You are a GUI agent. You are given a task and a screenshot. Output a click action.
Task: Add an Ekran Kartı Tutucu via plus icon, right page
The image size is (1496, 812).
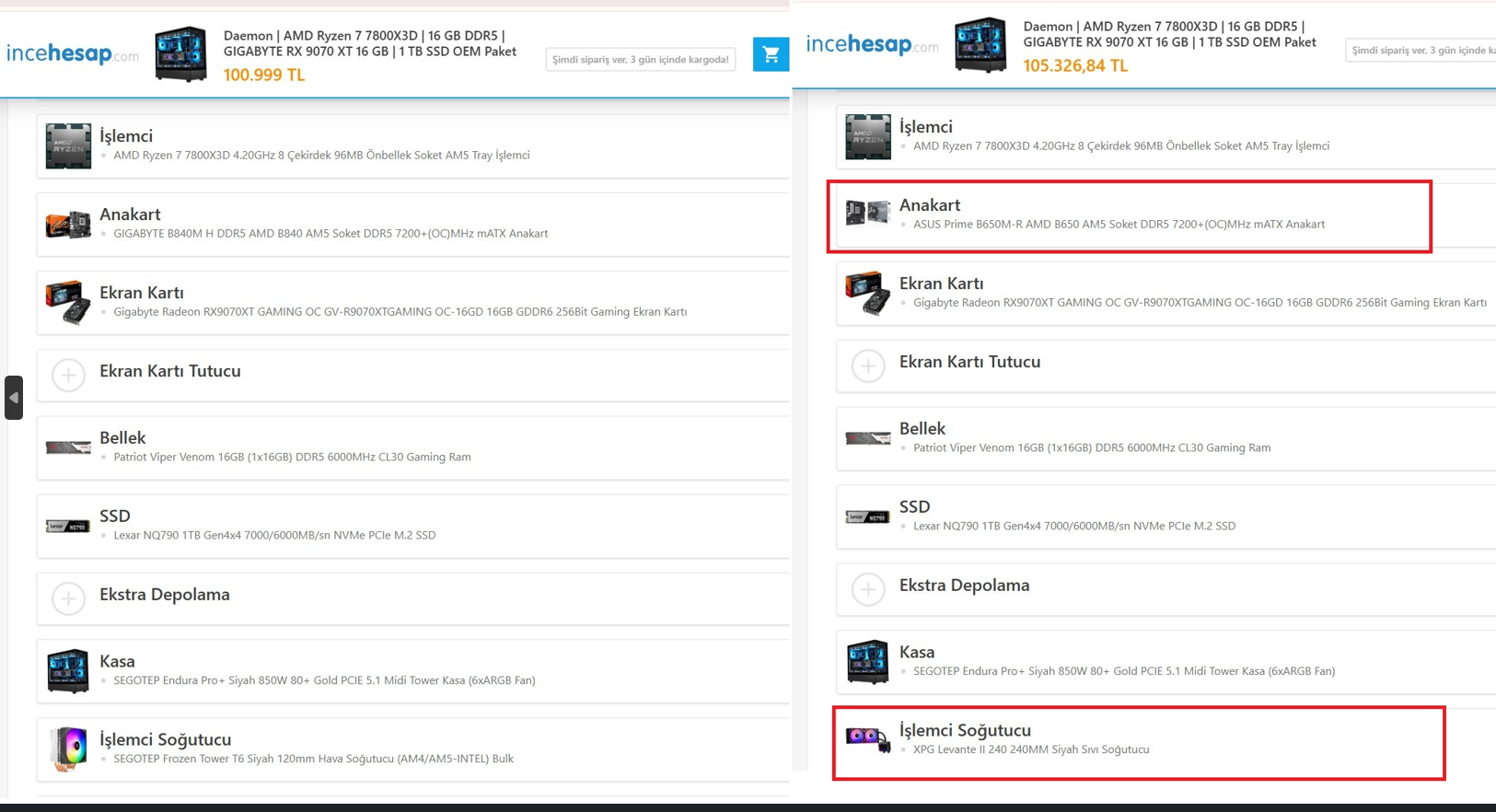(x=868, y=366)
